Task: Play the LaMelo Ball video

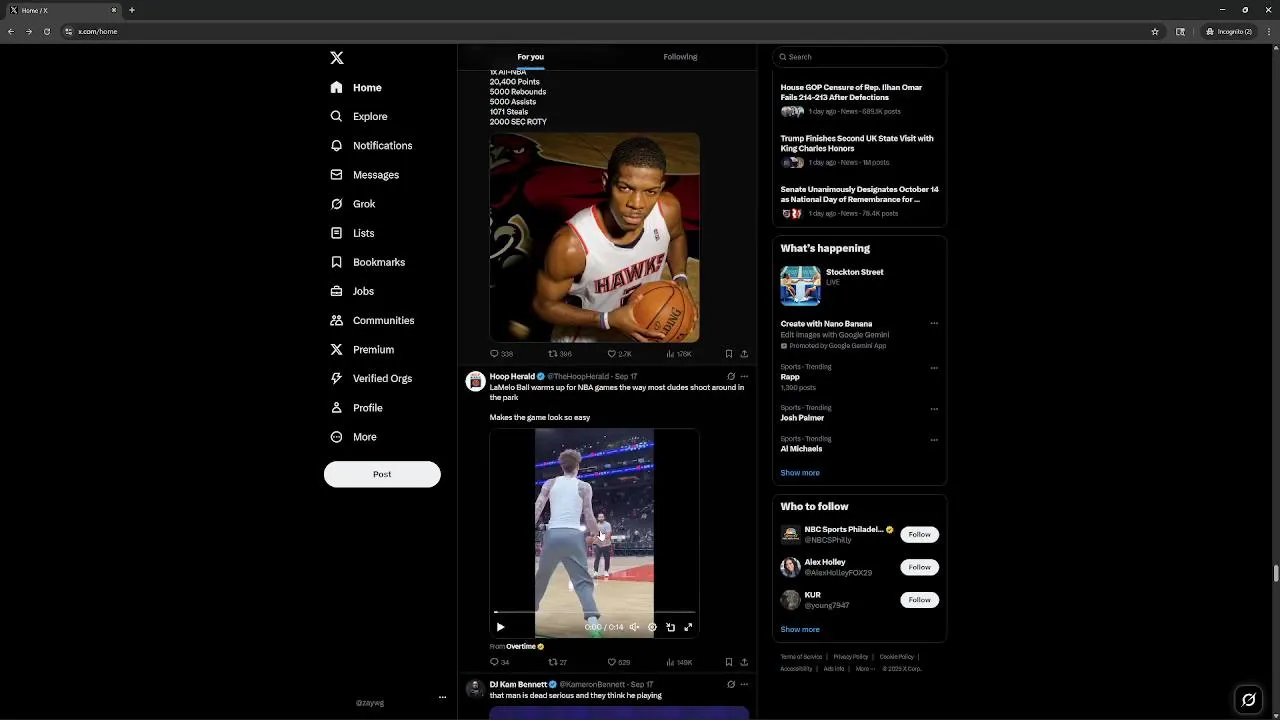Action: tap(500, 627)
